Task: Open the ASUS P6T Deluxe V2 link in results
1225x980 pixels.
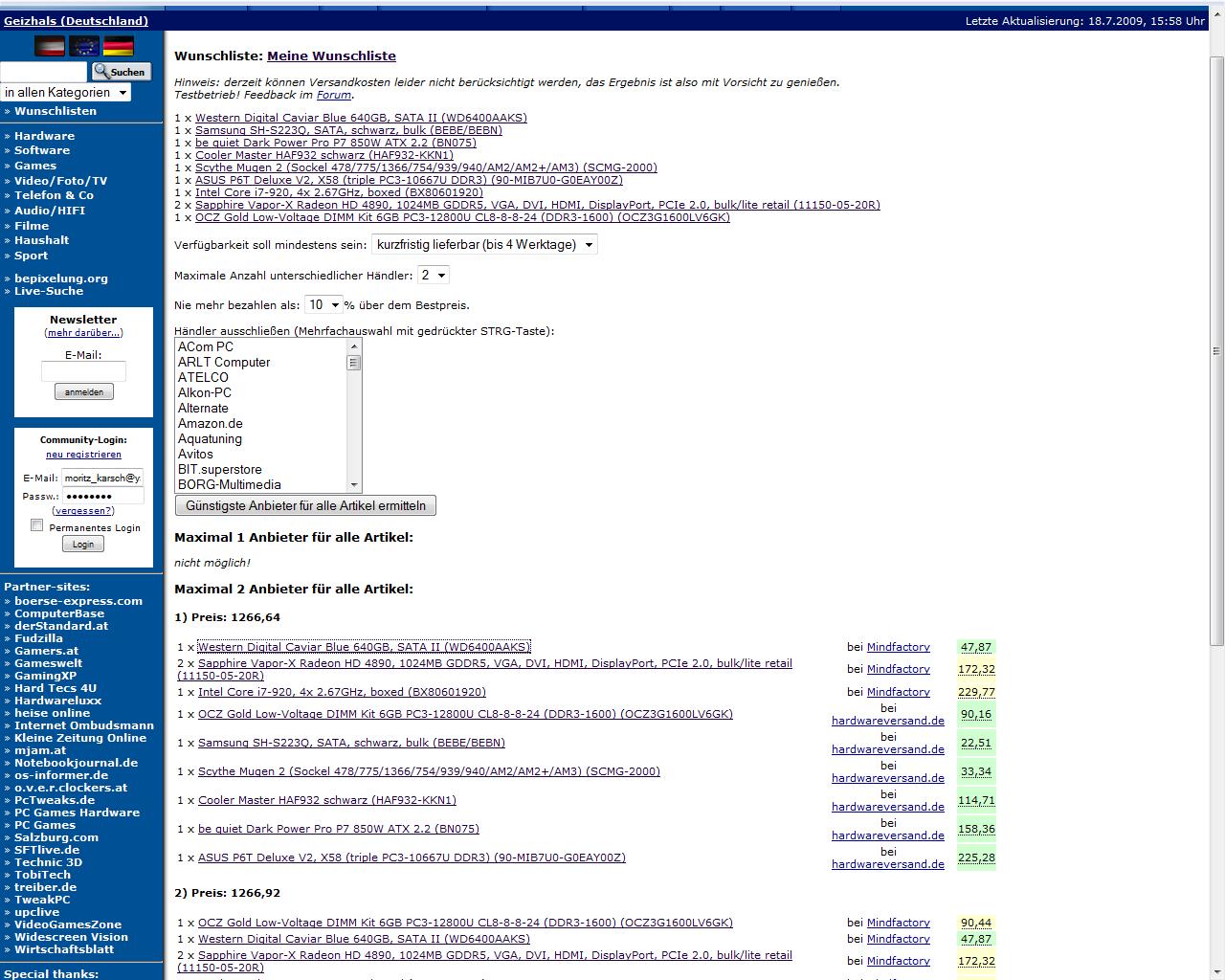Action: [412, 857]
